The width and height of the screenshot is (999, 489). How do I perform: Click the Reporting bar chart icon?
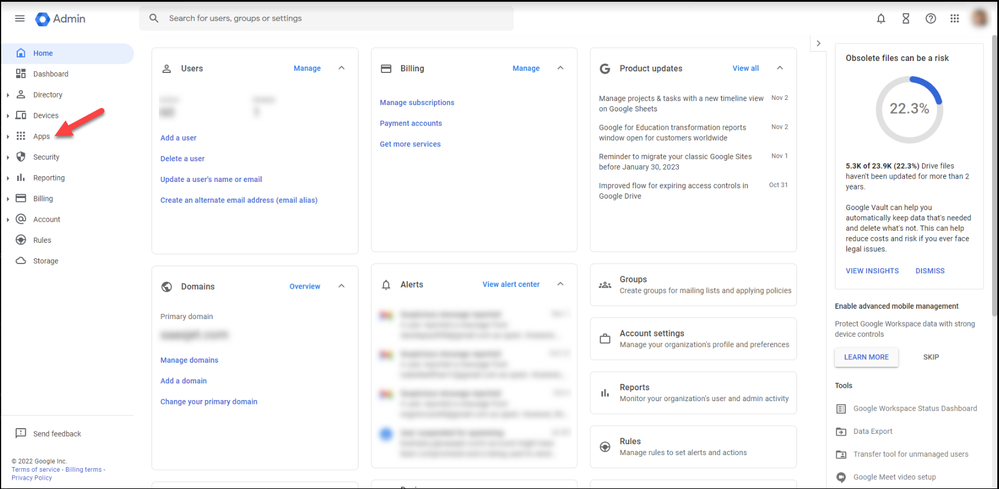pos(20,178)
